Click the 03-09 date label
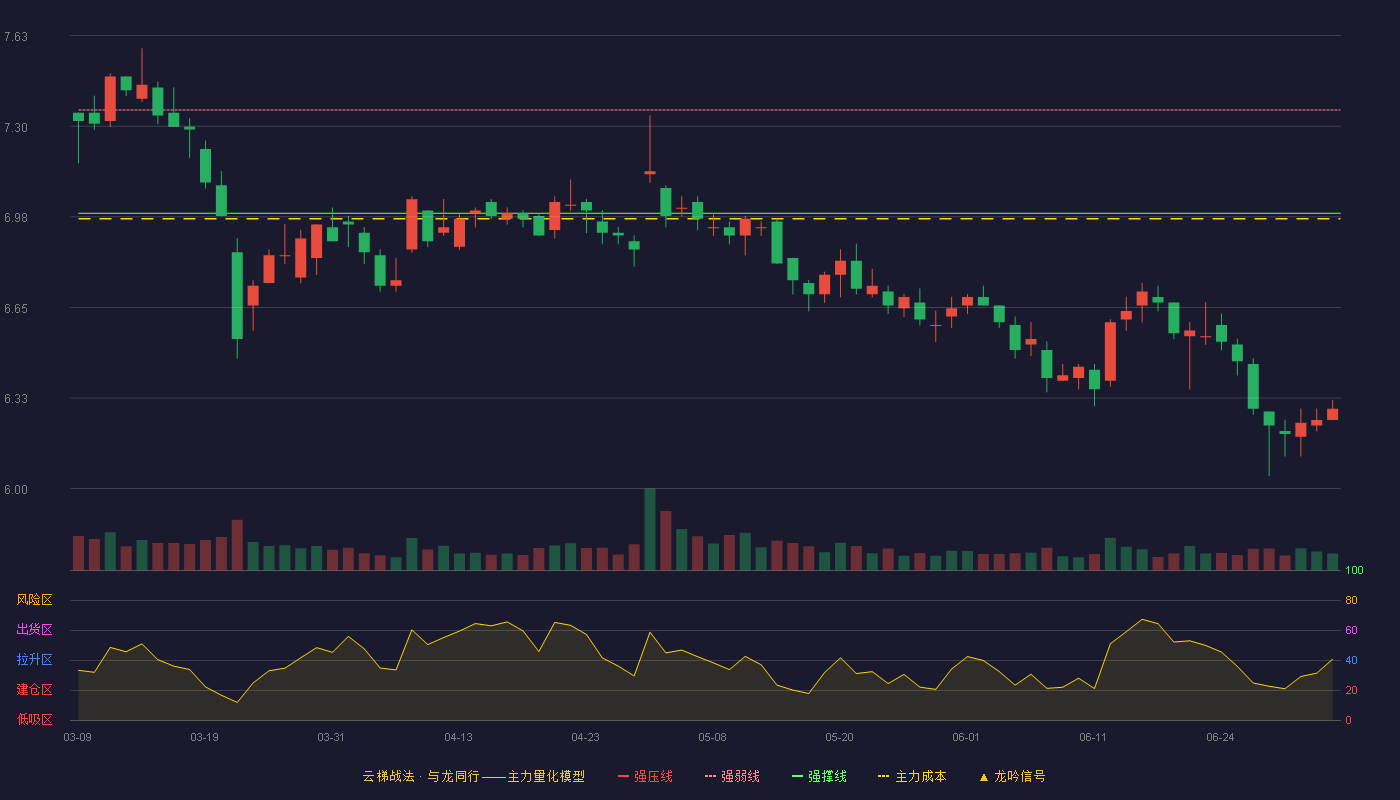Image resolution: width=1400 pixels, height=800 pixels. (78, 737)
